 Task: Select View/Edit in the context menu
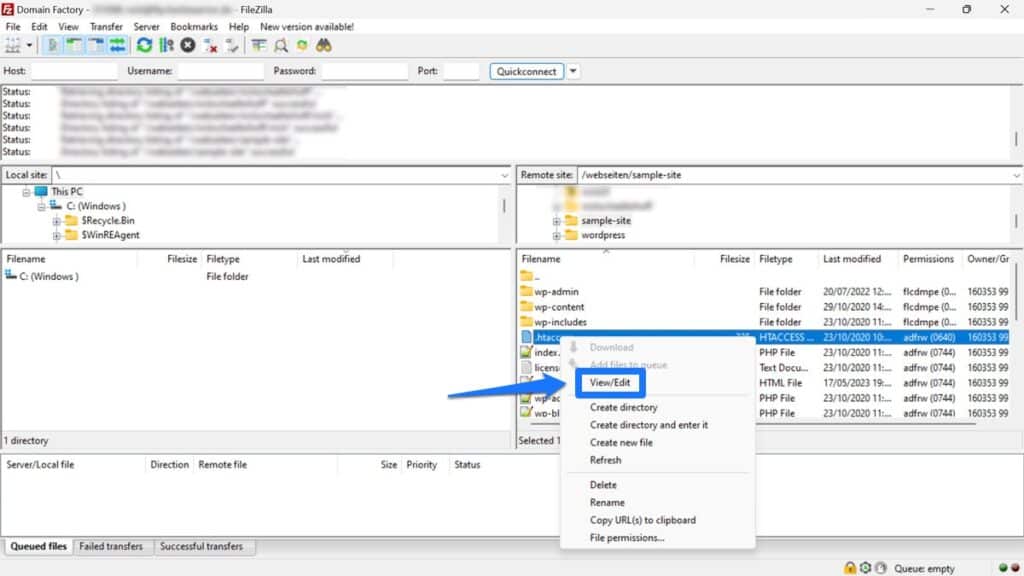click(610, 382)
